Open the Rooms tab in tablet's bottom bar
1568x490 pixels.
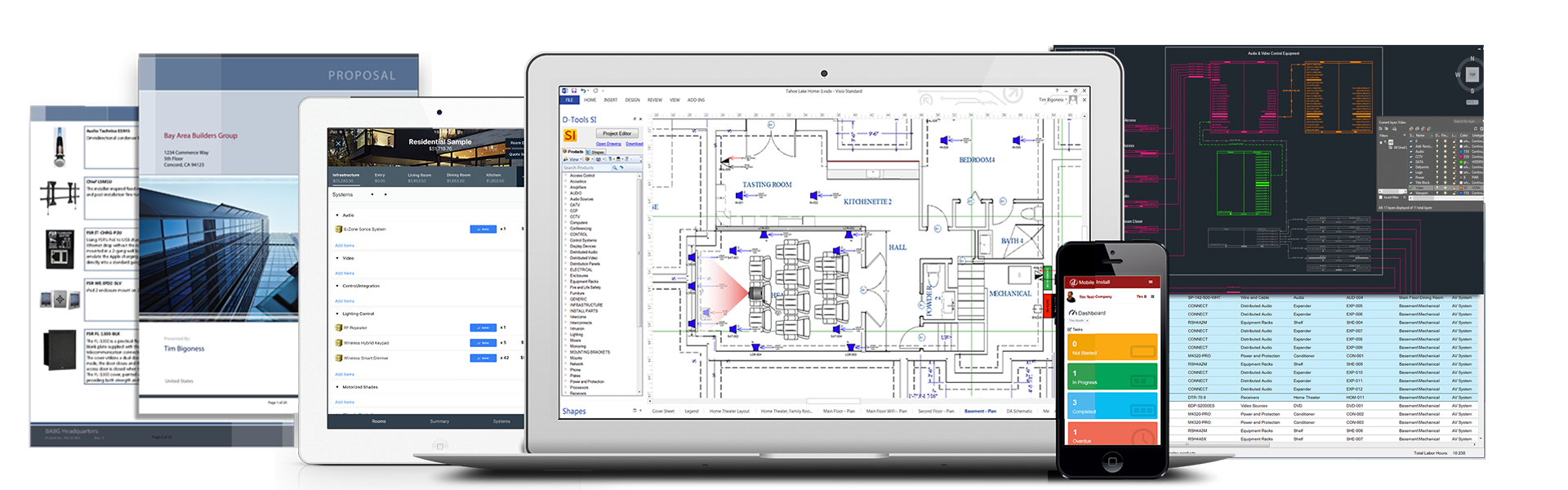point(379,421)
